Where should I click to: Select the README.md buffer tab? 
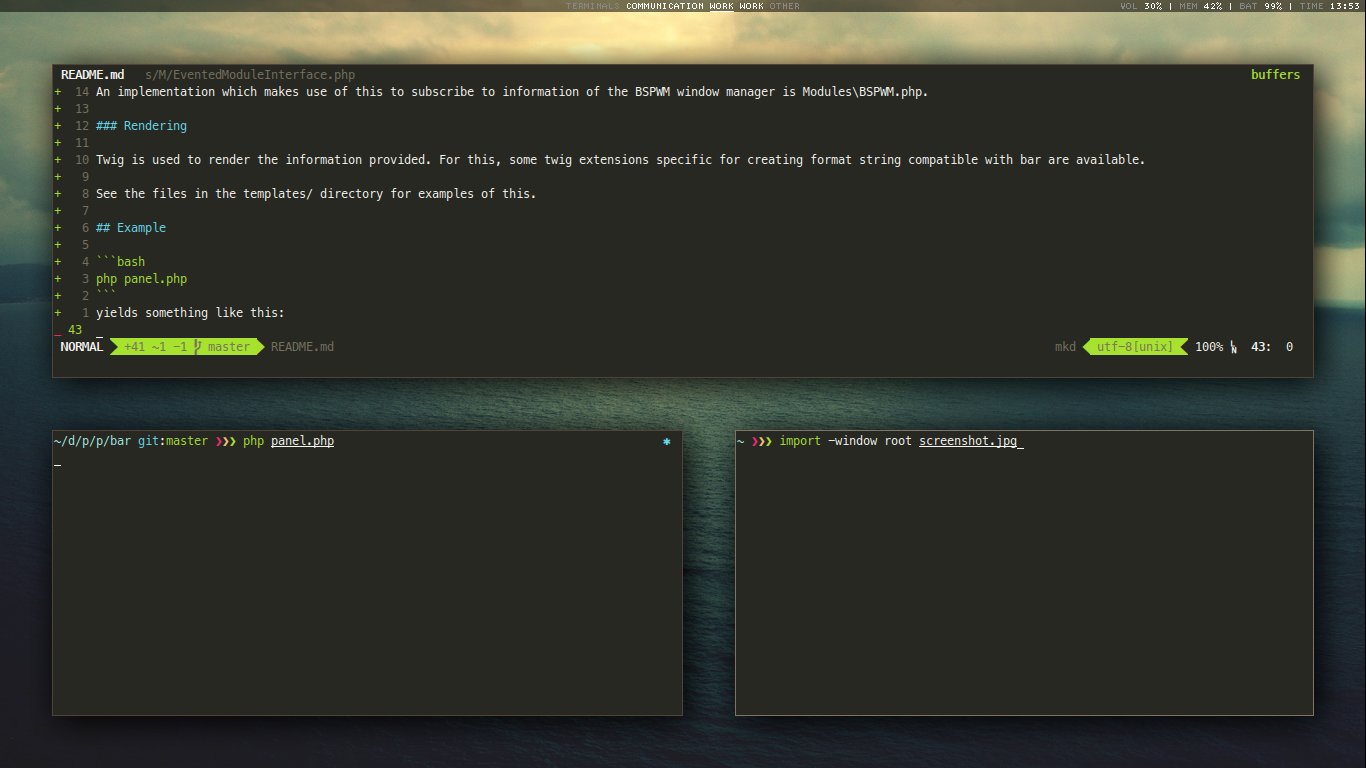point(93,75)
